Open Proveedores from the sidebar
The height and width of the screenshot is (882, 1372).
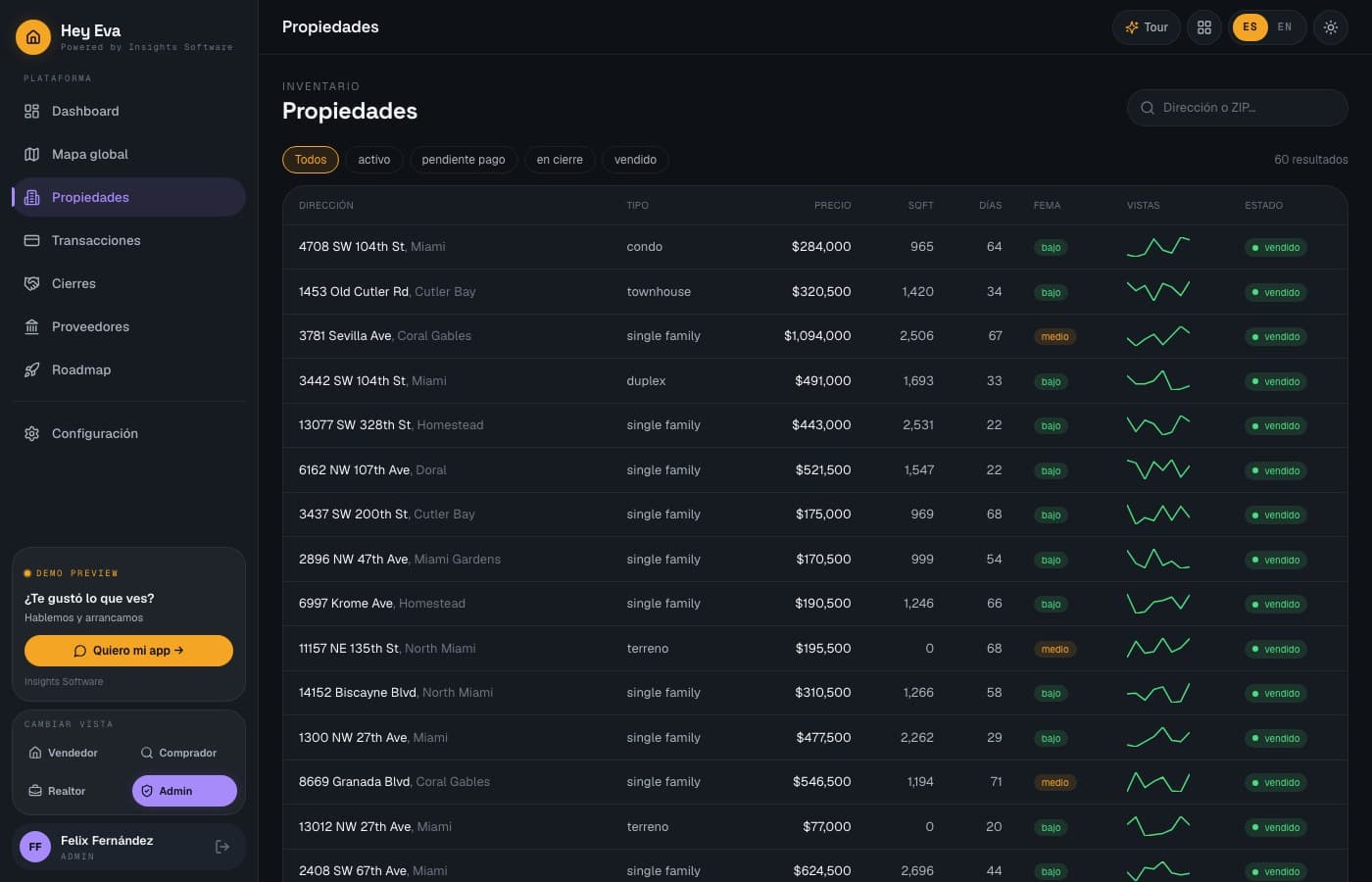coord(128,327)
